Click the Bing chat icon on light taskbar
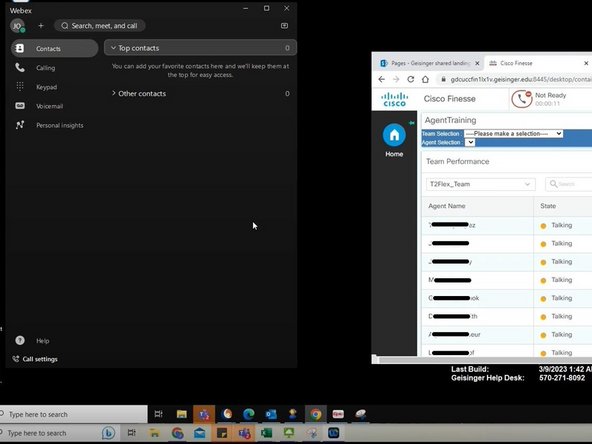The image size is (592, 444). pyautogui.click(x=108, y=433)
